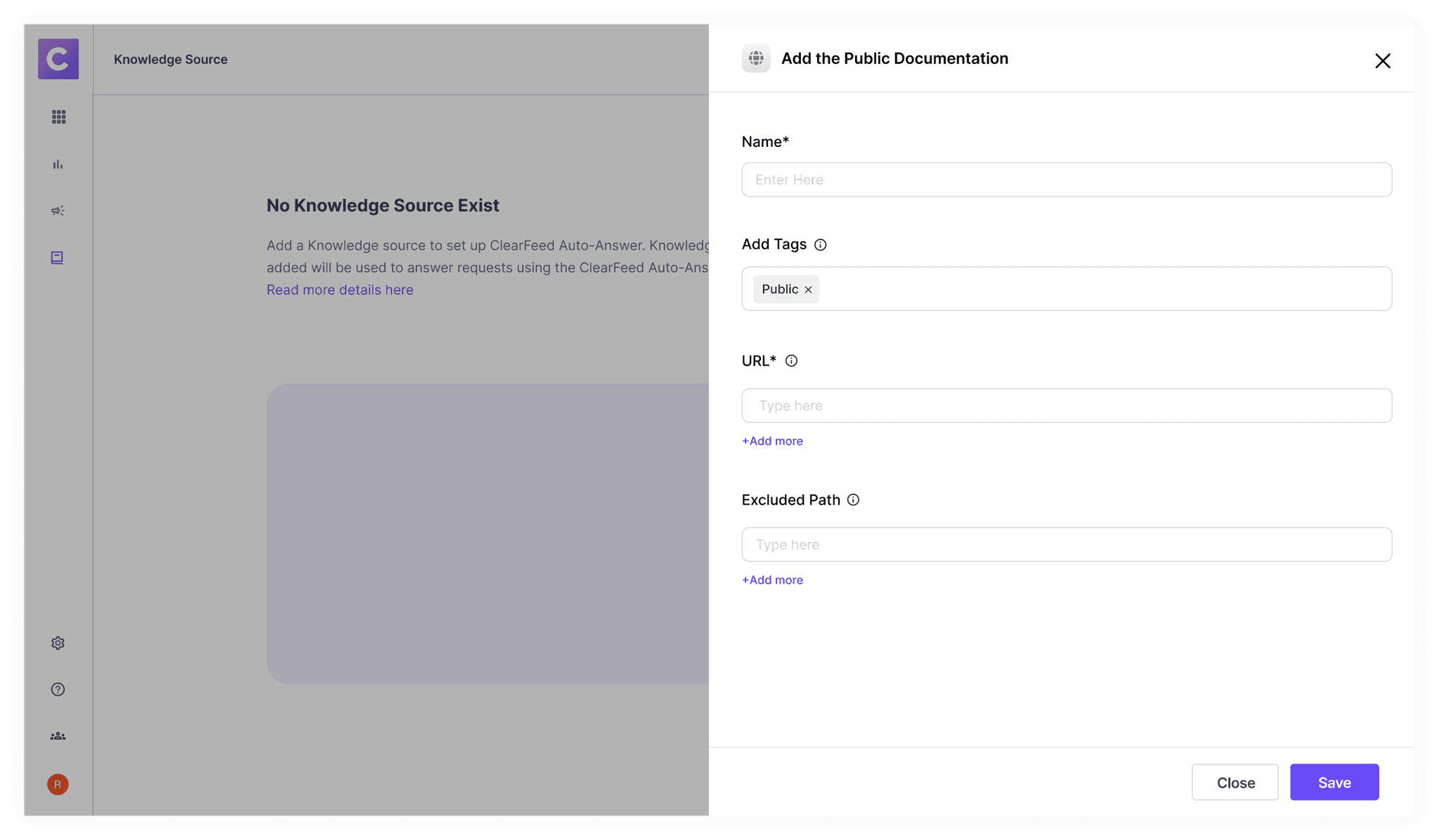Click the Excluded Path input field
Viewport: 1439px width, 840px height.
(x=1066, y=544)
